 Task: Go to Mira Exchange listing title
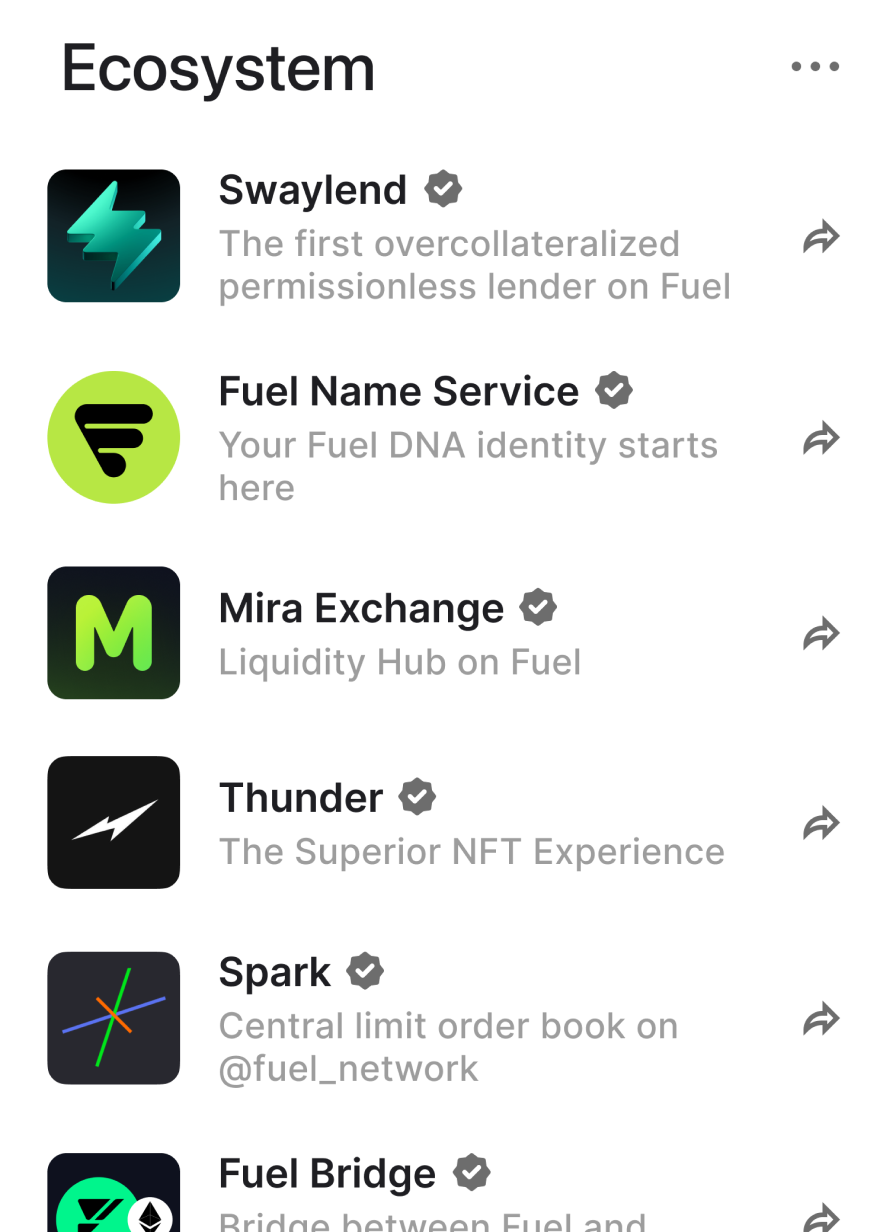click(x=361, y=608)
